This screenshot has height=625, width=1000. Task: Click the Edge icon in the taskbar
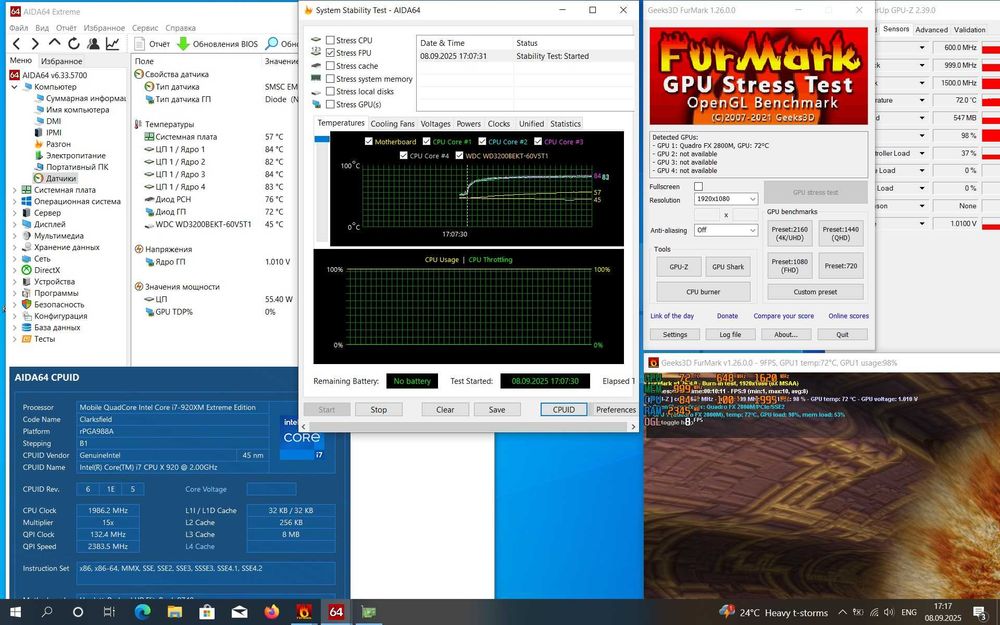pos(142,612)
